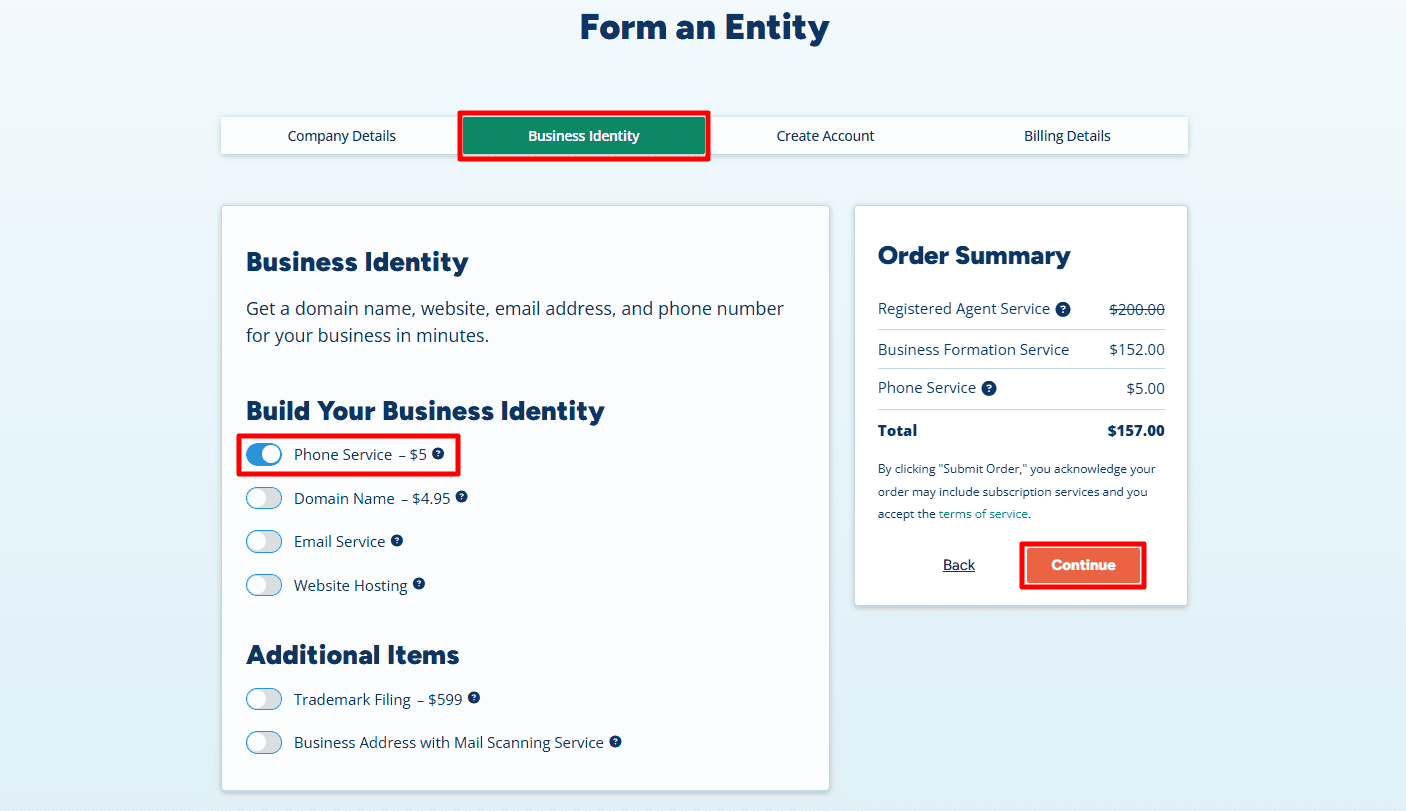This screenshot has height=811, width=1406.
Task: View help for Email Service
Action: point(397,540)
